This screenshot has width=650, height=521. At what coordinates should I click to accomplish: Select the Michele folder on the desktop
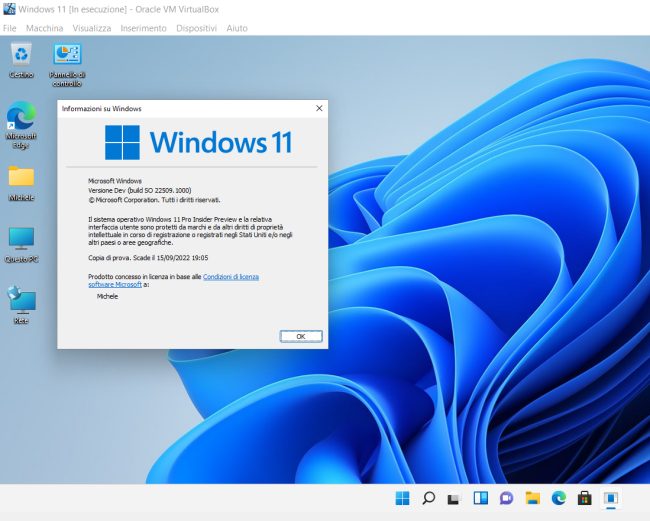pyautogui.click(x=21, y=179)
